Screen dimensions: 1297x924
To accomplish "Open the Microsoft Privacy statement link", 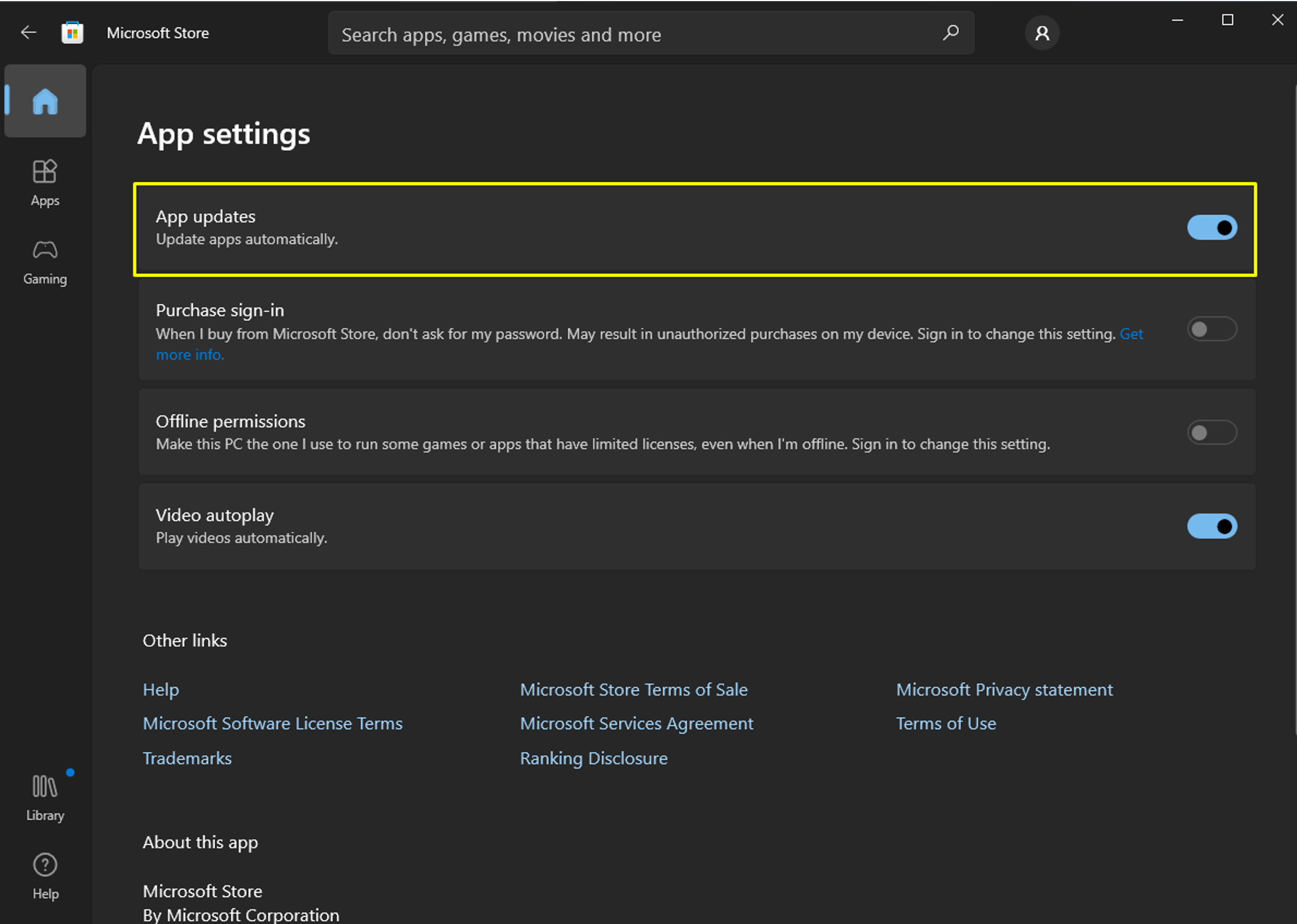I will pyautogui.click(x=1006, y=689).
